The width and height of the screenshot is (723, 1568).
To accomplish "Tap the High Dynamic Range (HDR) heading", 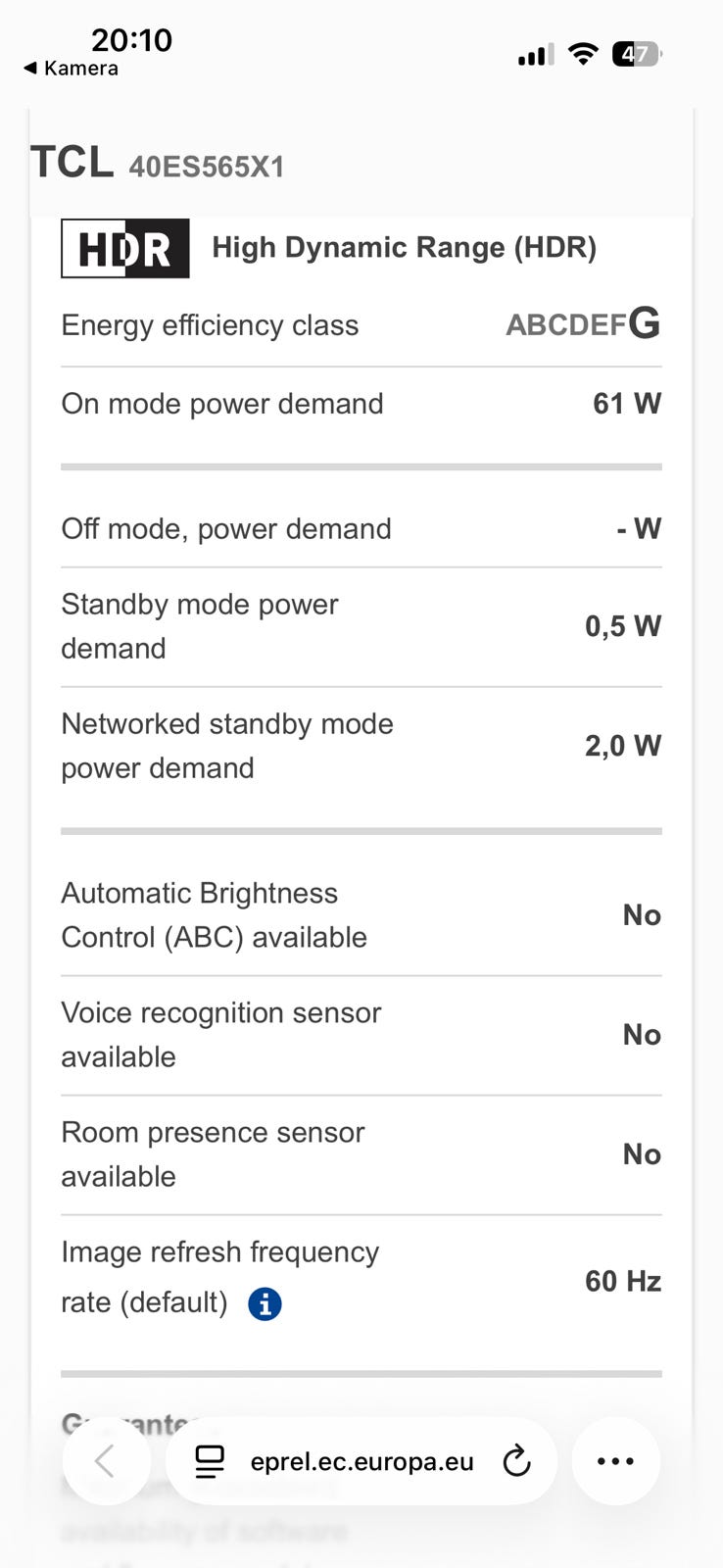I will pos(404,247).
